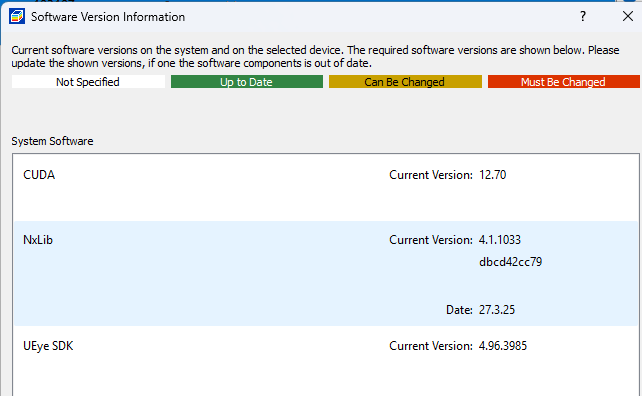Select the NxLib row name
The height and width of the screenshot is (396, 642).
[38, 240]
